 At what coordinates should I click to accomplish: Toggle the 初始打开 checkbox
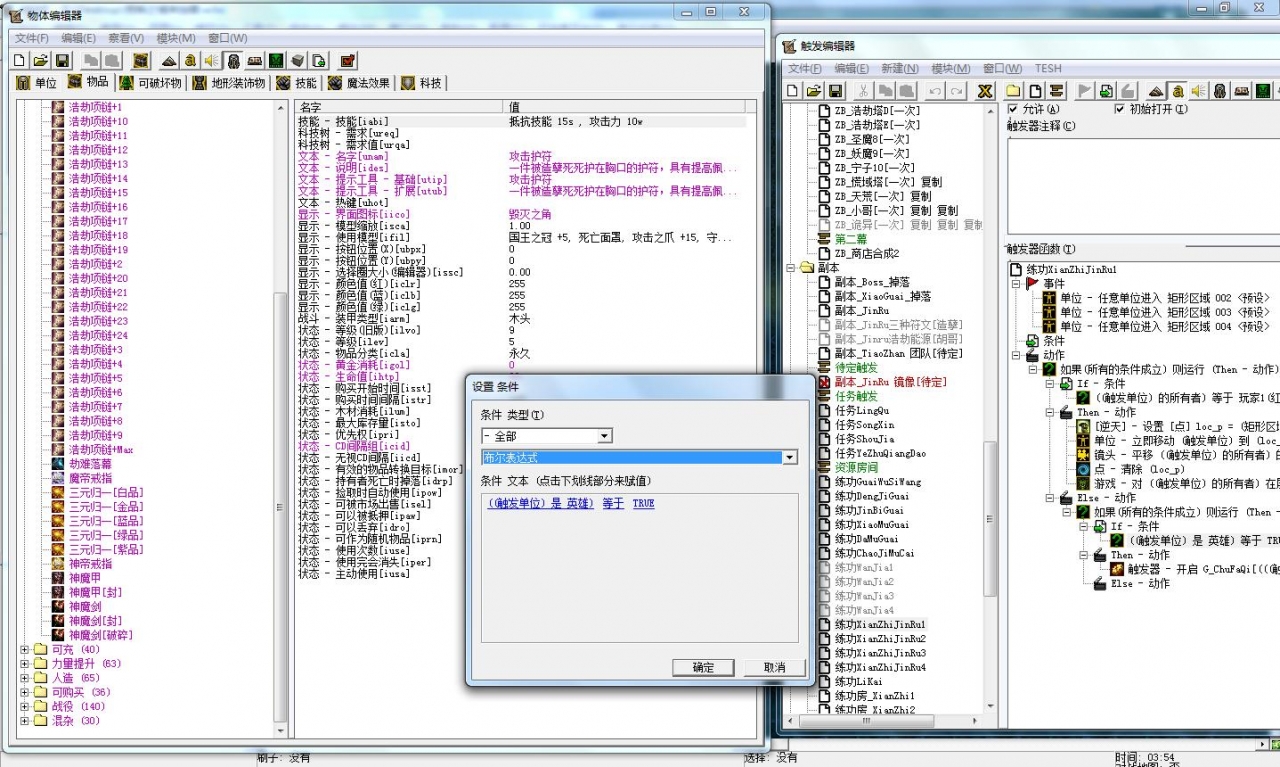click(x=1119, y=109)
